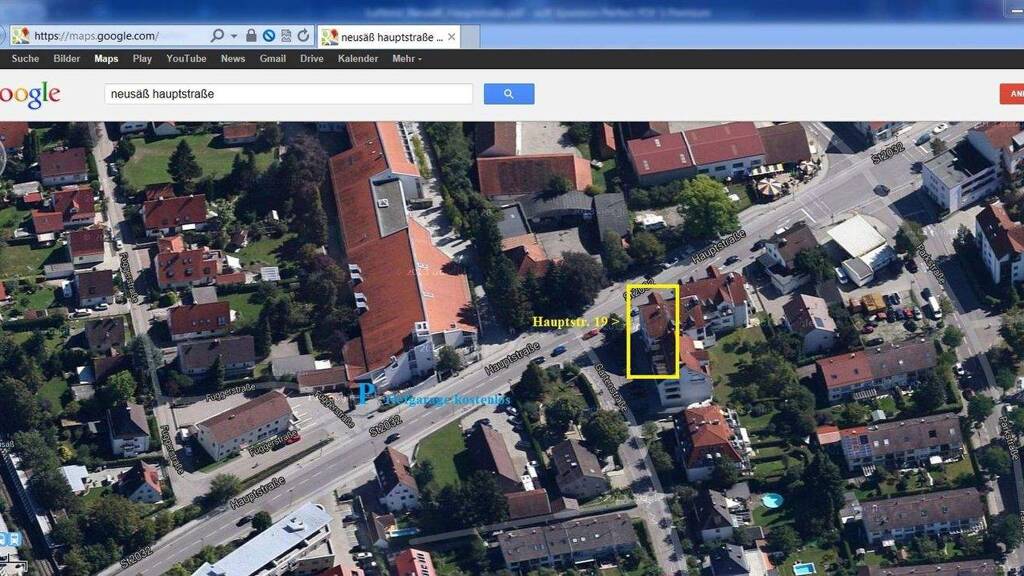
Task: Click the Google Maps favicon in address bar
Action: point(20,36)
